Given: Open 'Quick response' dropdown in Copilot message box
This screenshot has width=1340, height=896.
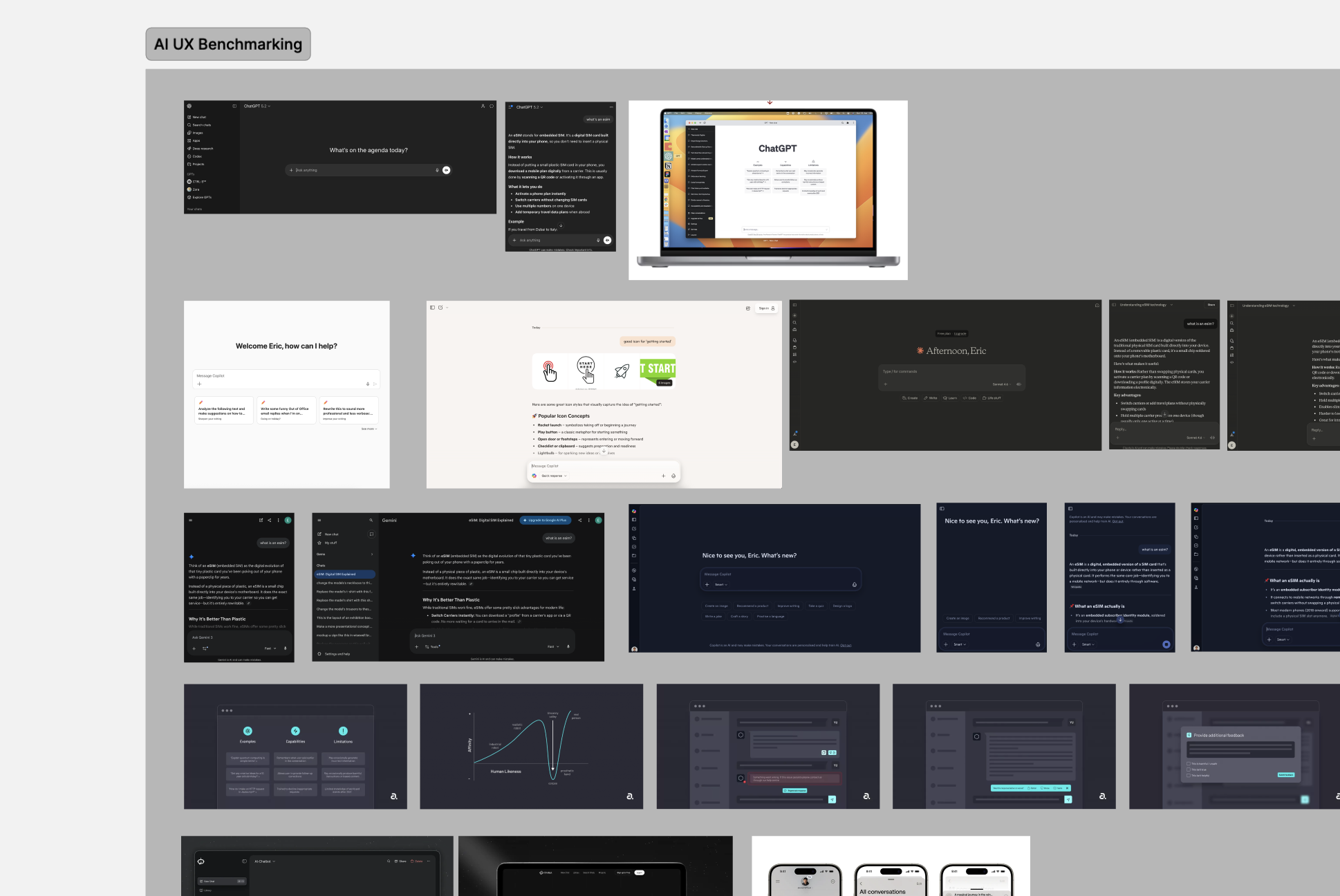Looking at the screenshot, I should pyautogui.click(x=554, y=476).
